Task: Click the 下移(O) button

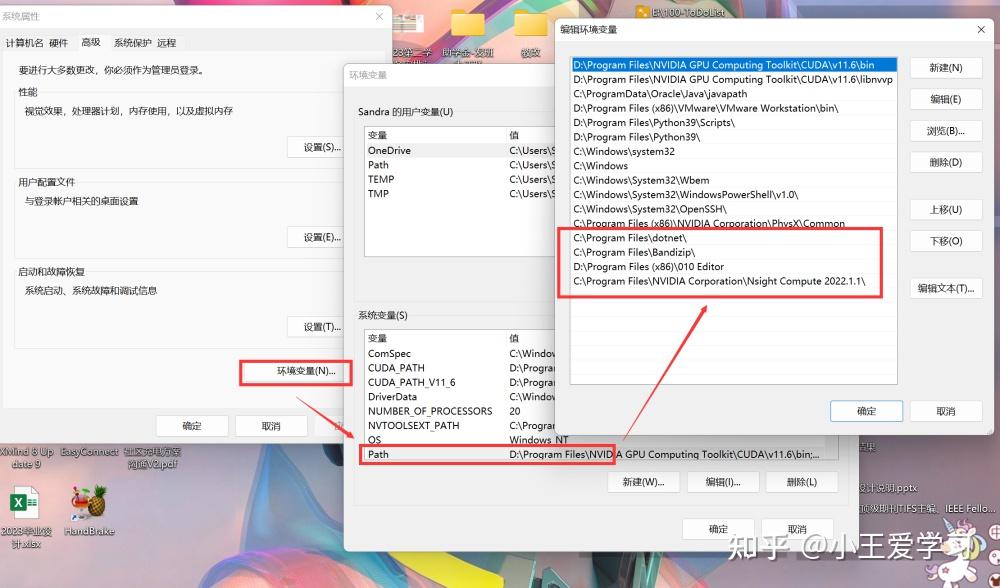Action: point(945,240)
